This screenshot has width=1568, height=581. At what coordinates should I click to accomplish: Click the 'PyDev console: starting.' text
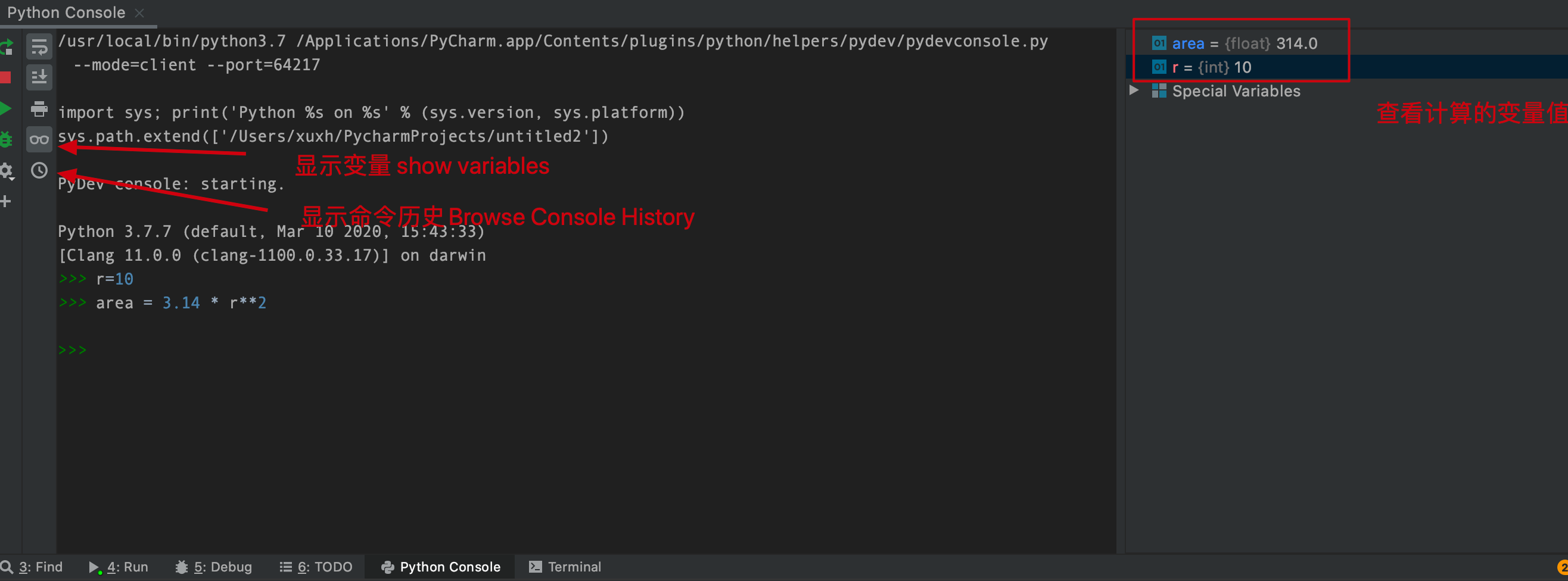[172, 184]
